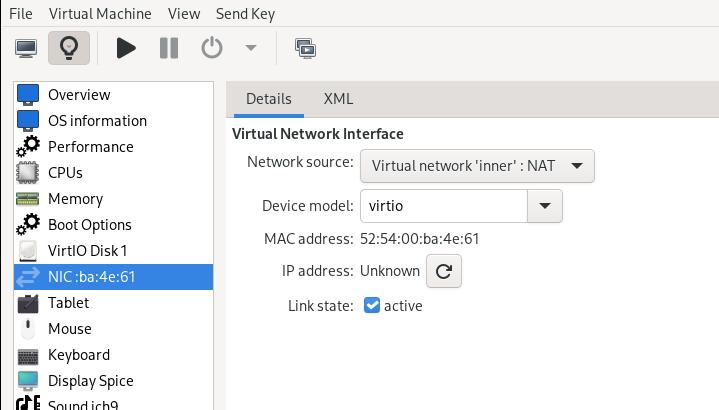Open the Send Key menu
This screenshot has height=410, width=719.
[245, 14]
